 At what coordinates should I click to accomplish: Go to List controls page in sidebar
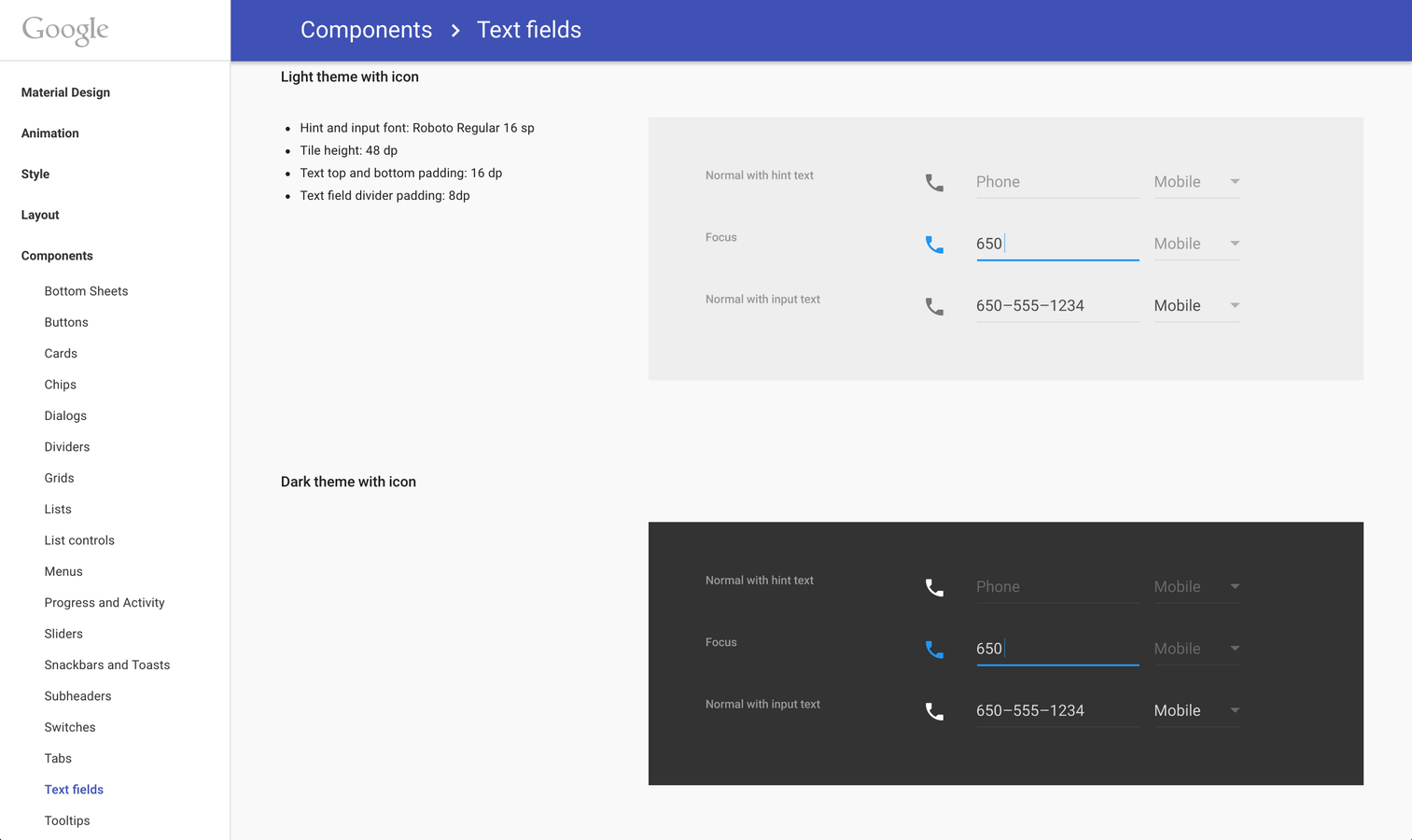coord(79,540)
